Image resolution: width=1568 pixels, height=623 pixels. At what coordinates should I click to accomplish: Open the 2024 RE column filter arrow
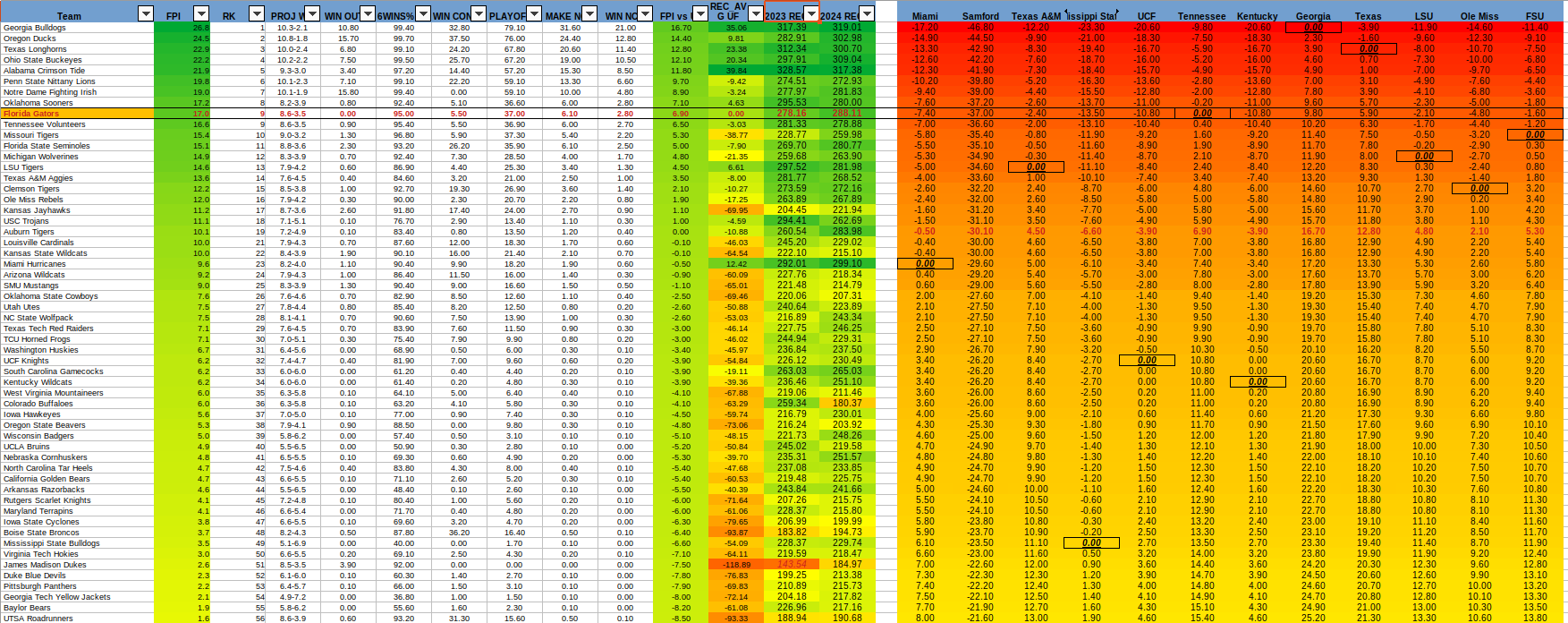click(867, 14)
